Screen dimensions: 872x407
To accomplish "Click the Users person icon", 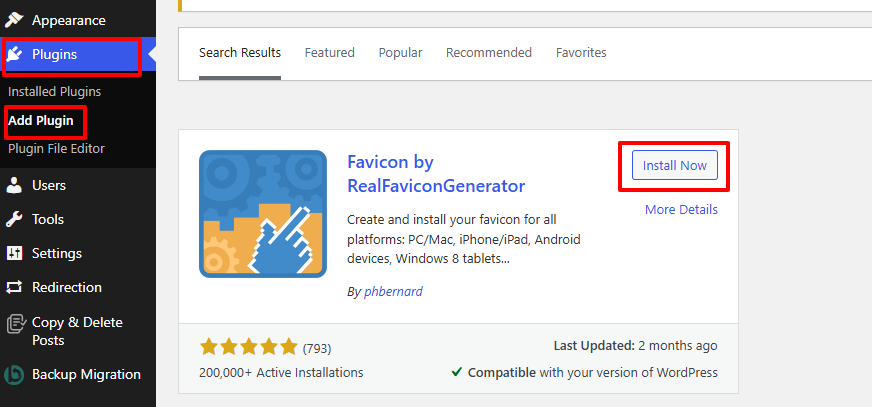I will point(15,185).
